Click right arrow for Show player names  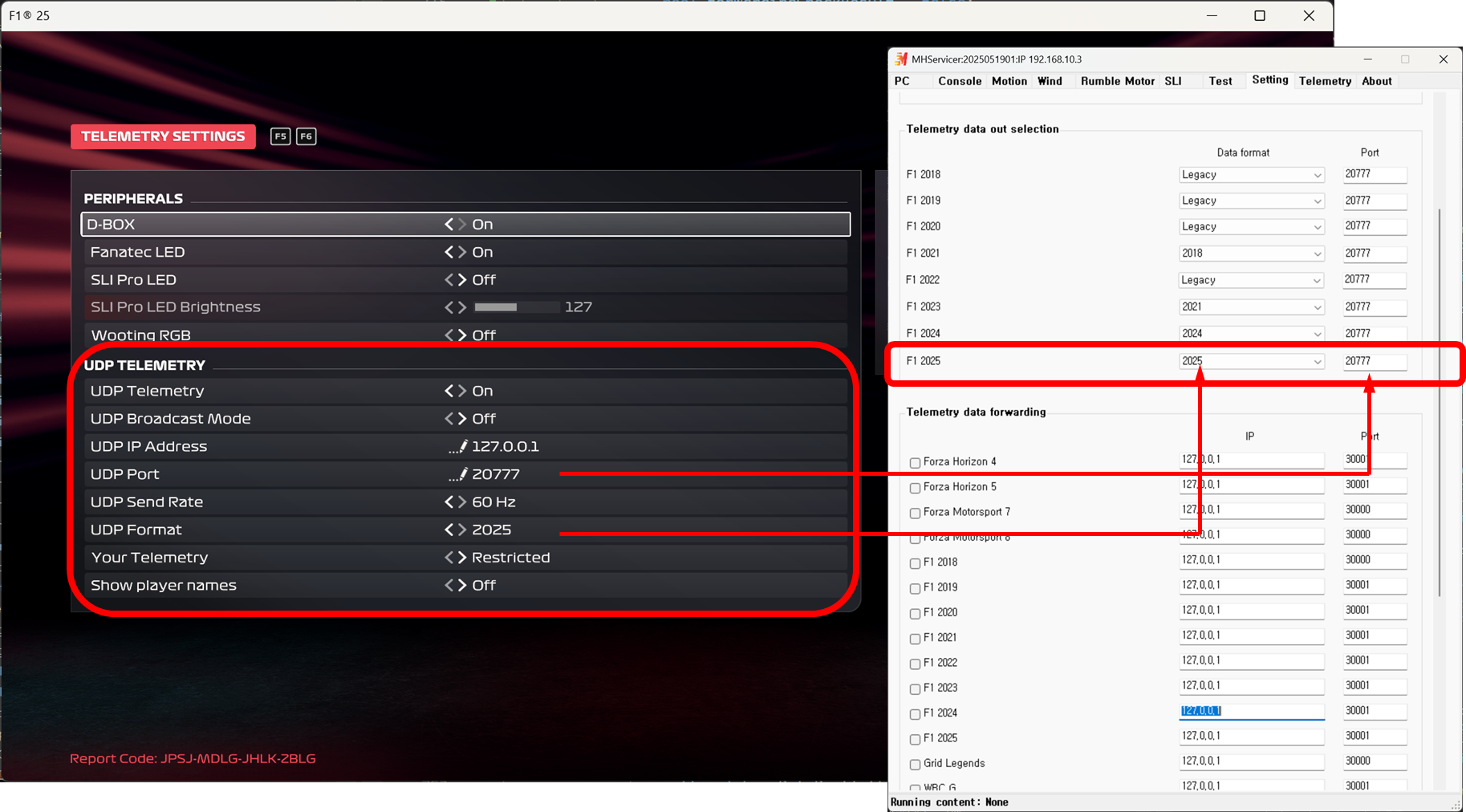(462, 586)
